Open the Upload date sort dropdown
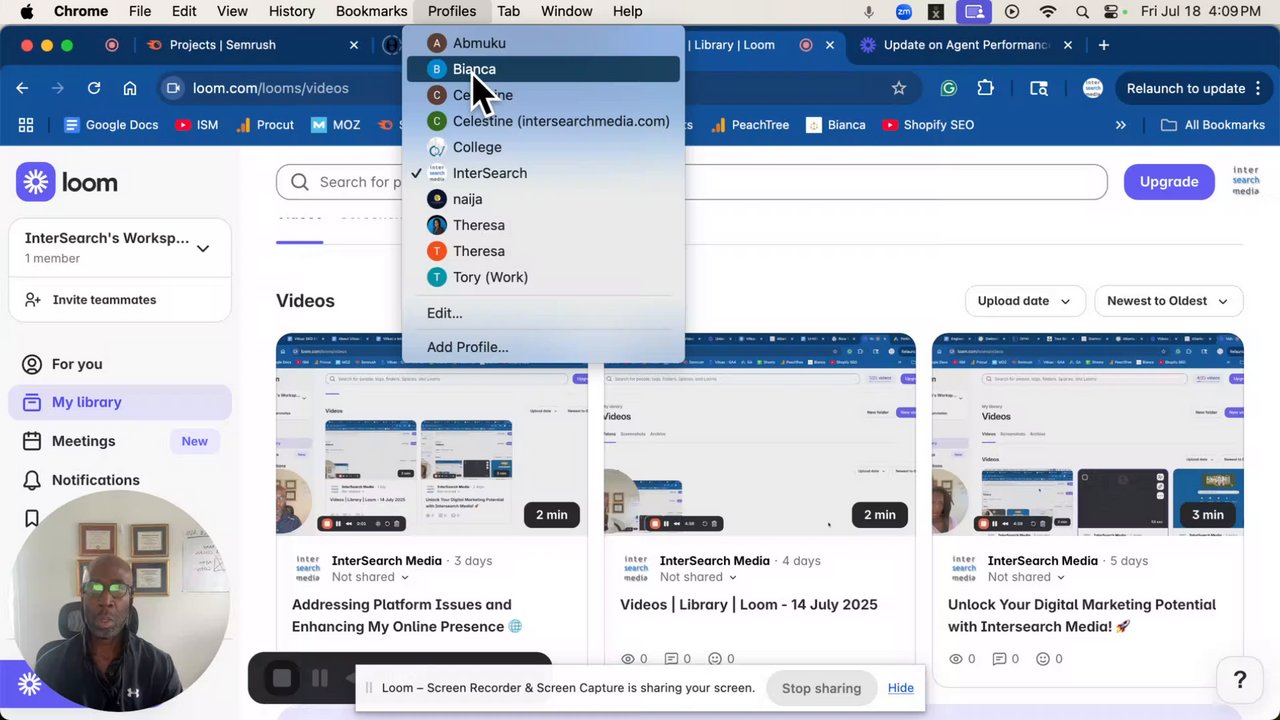This screenshot has height=720, width=1280. coord(1024,301)
